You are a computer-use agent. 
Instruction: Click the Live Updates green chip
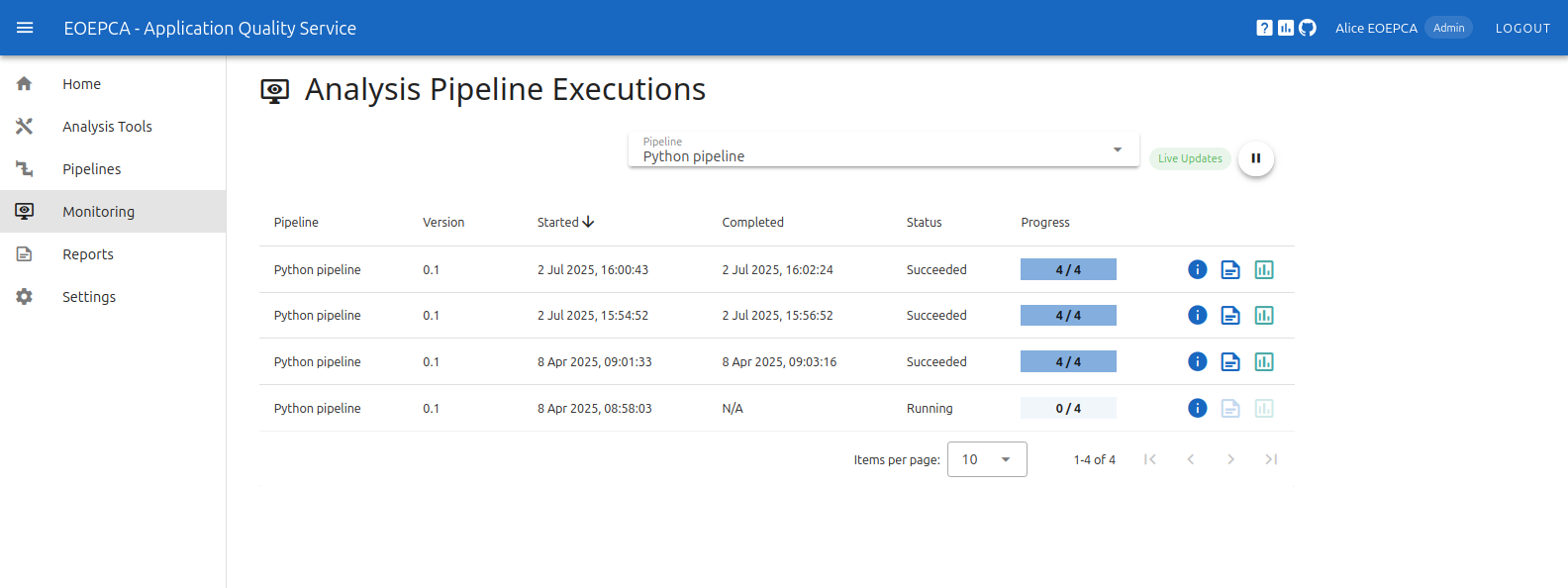coord(1190,158)
